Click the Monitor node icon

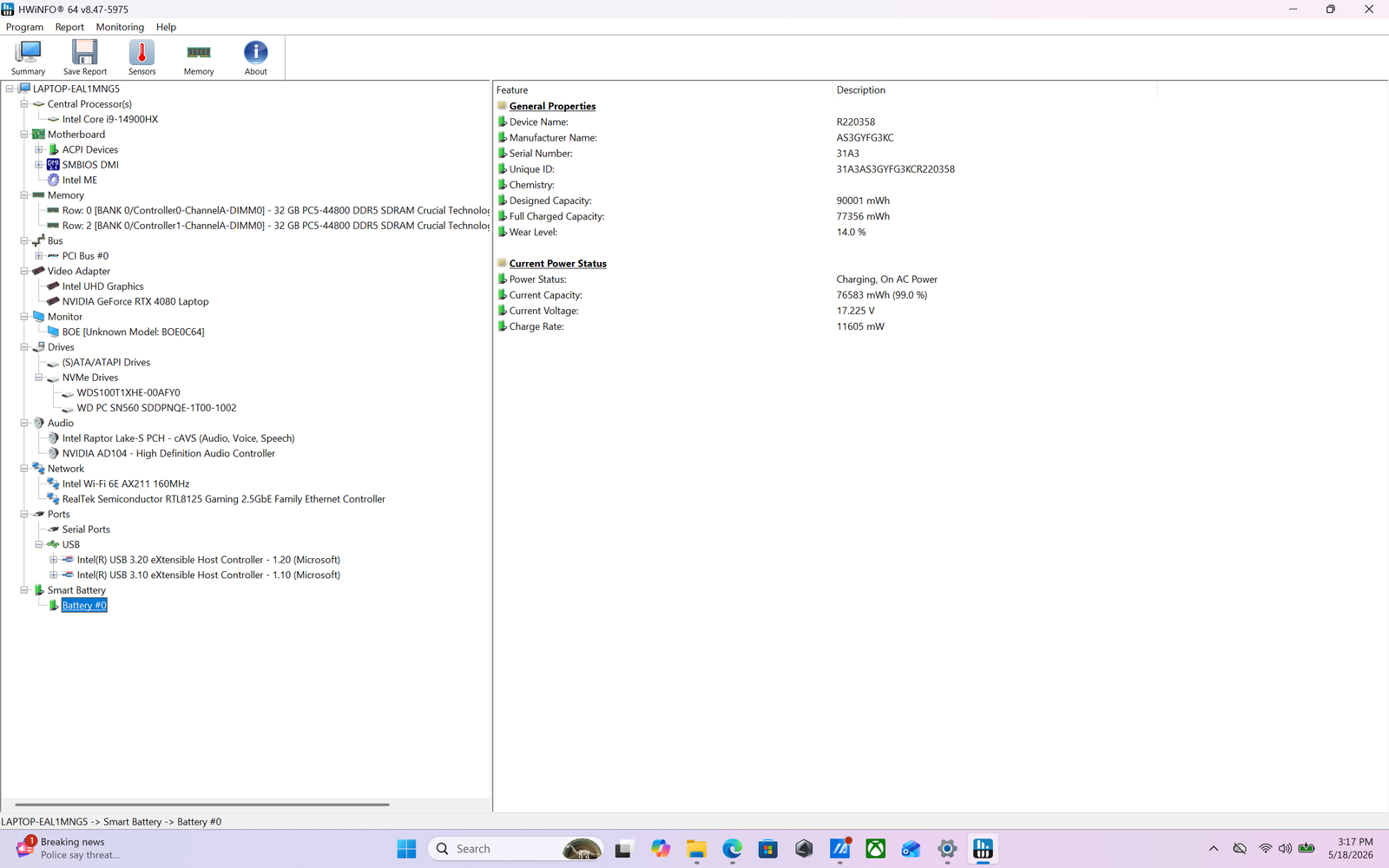point(38,317)
